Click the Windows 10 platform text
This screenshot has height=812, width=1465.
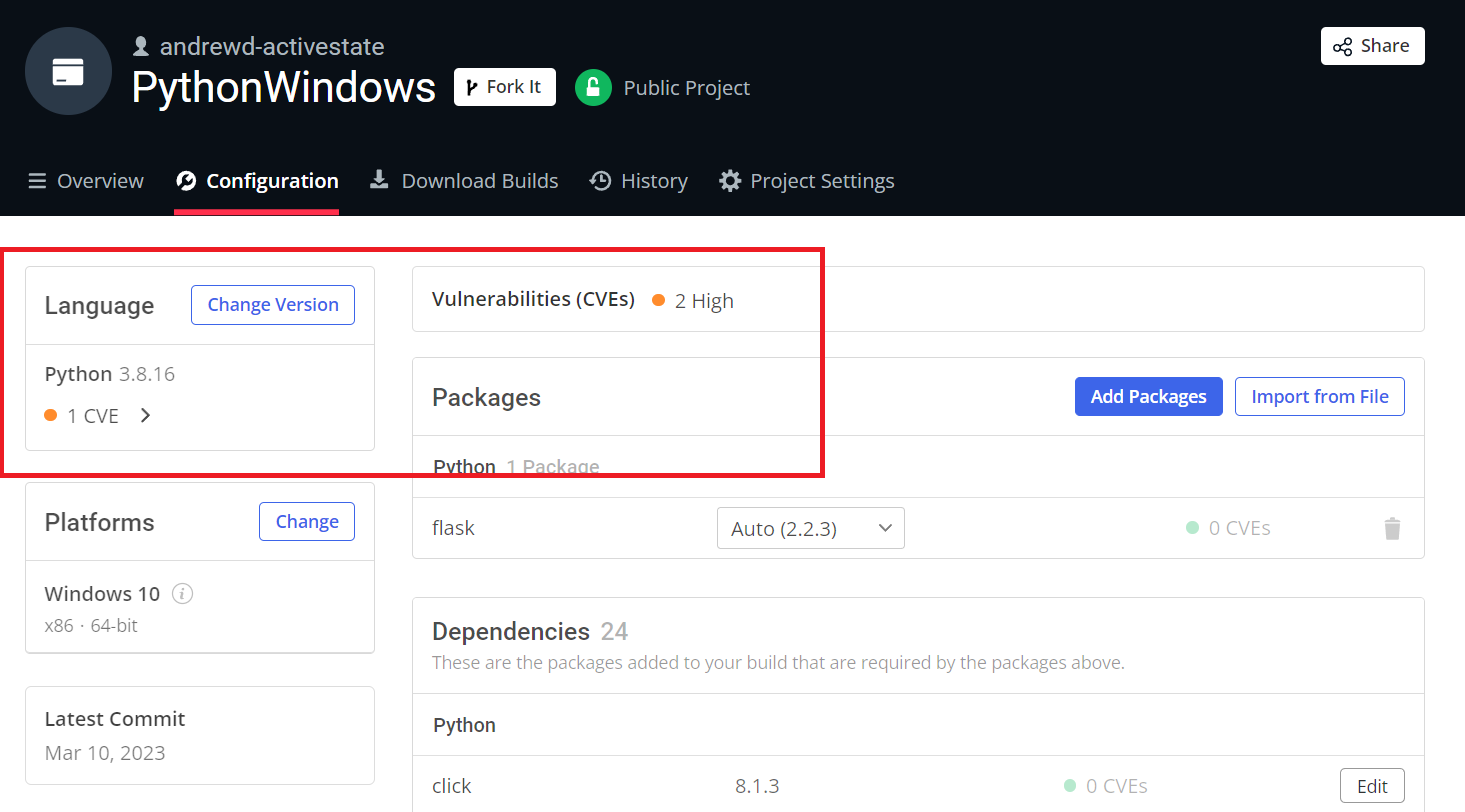pyautogui.click(x=102, y=594)
